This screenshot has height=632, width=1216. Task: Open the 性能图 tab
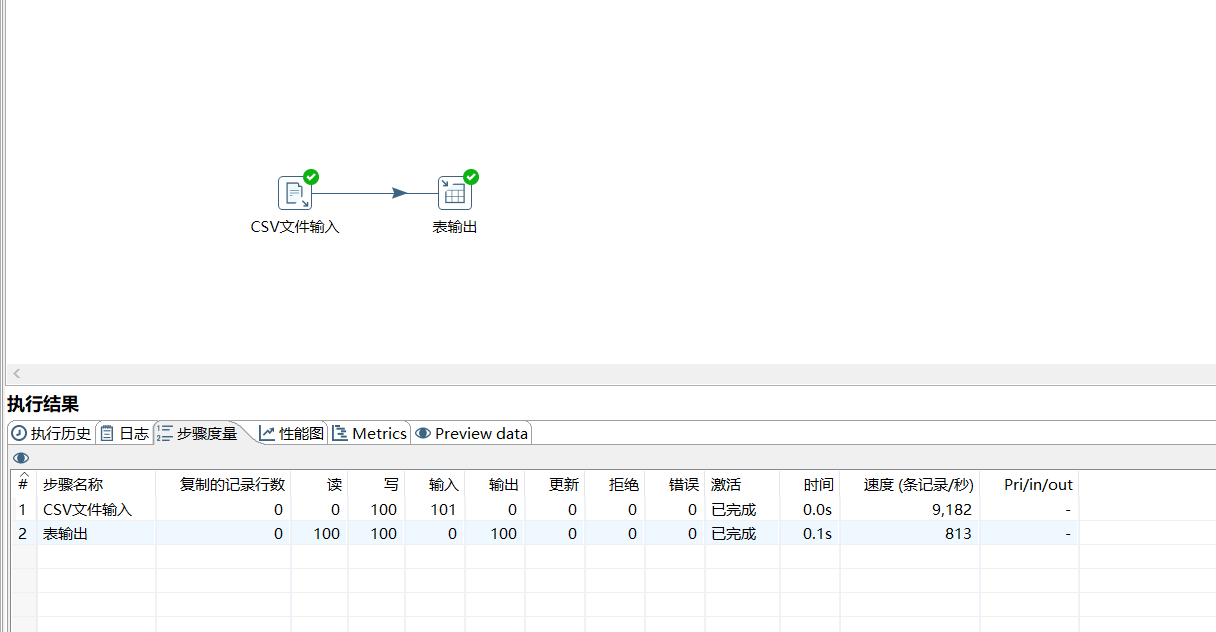(292, 433)
